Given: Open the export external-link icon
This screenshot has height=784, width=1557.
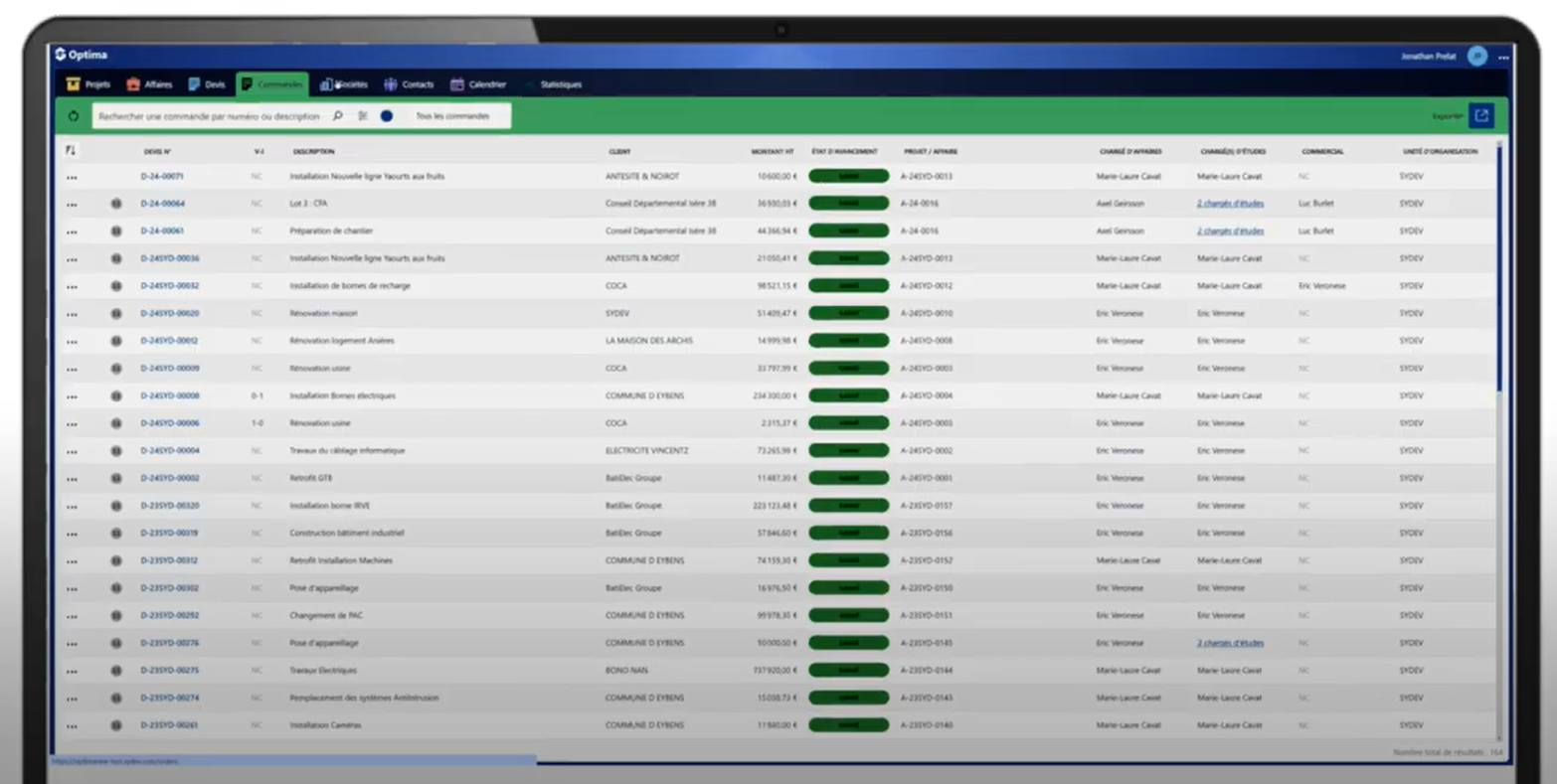Looking at the screenshot, I should pos(1480,115).
